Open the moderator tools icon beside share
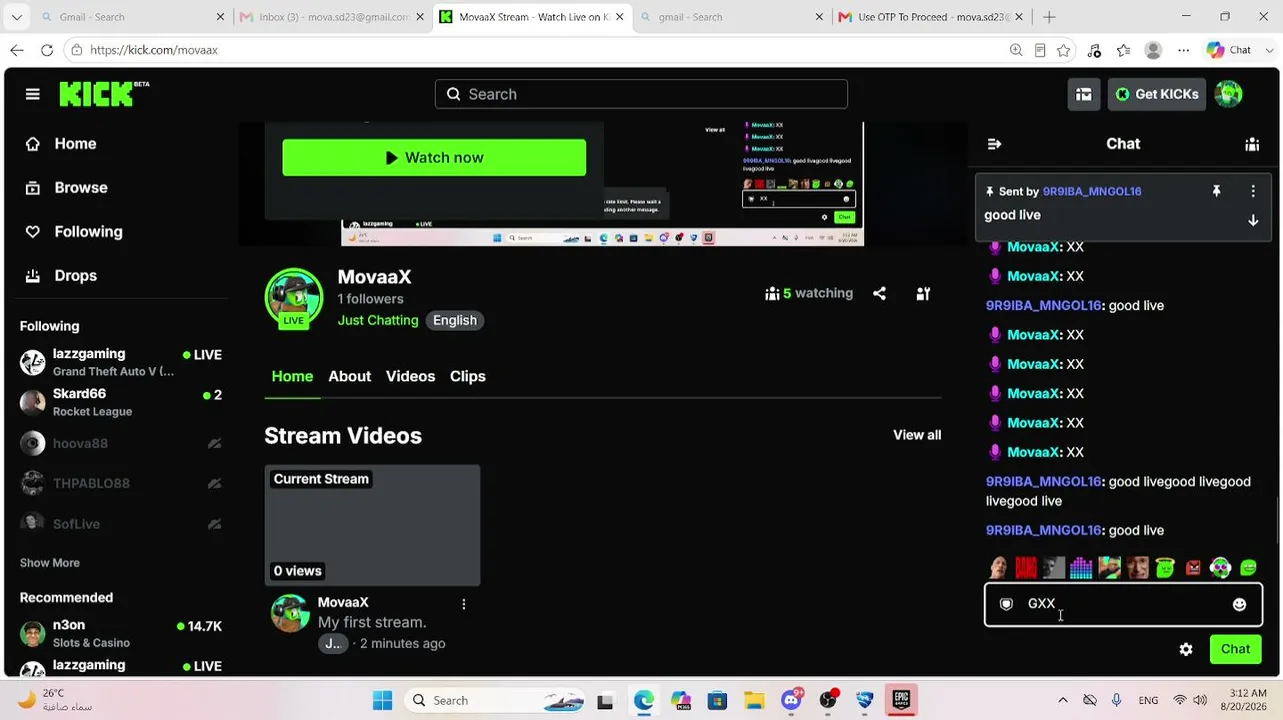This screenshot has height=720, width=1283. pyautogui.click(x=923, y=293)
